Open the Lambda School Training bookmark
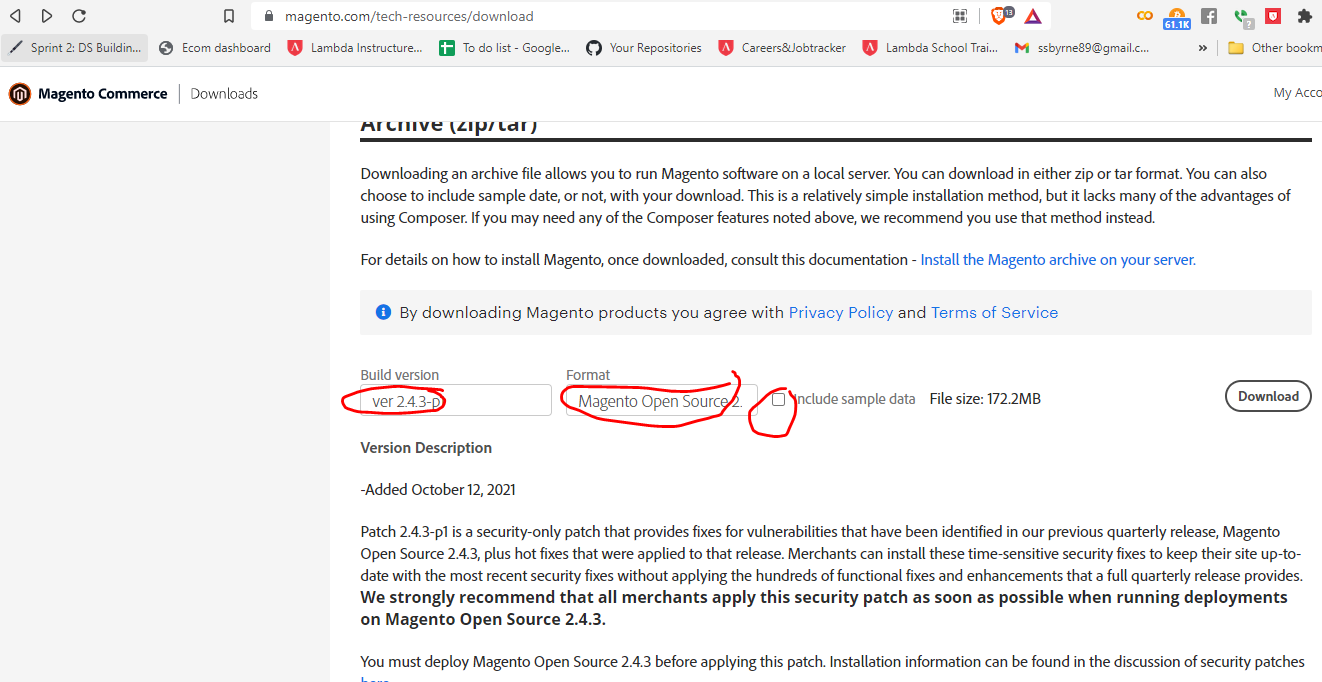1322x682 pixels. click(x=930, y=47)
